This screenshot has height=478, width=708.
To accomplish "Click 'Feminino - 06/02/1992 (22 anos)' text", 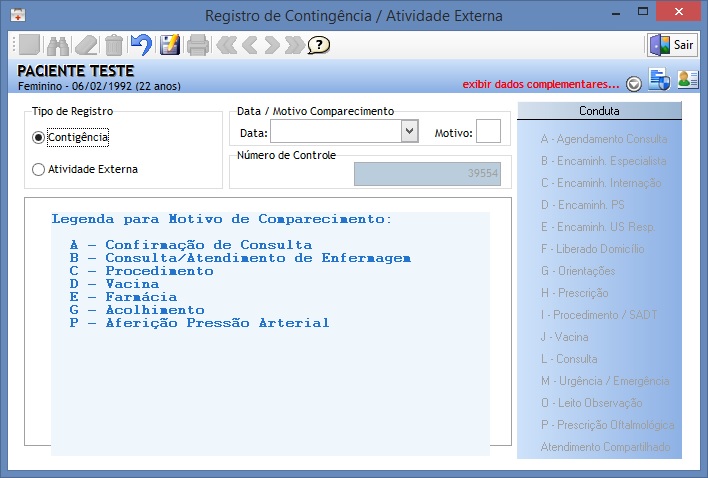I will (x=99, y=86).
